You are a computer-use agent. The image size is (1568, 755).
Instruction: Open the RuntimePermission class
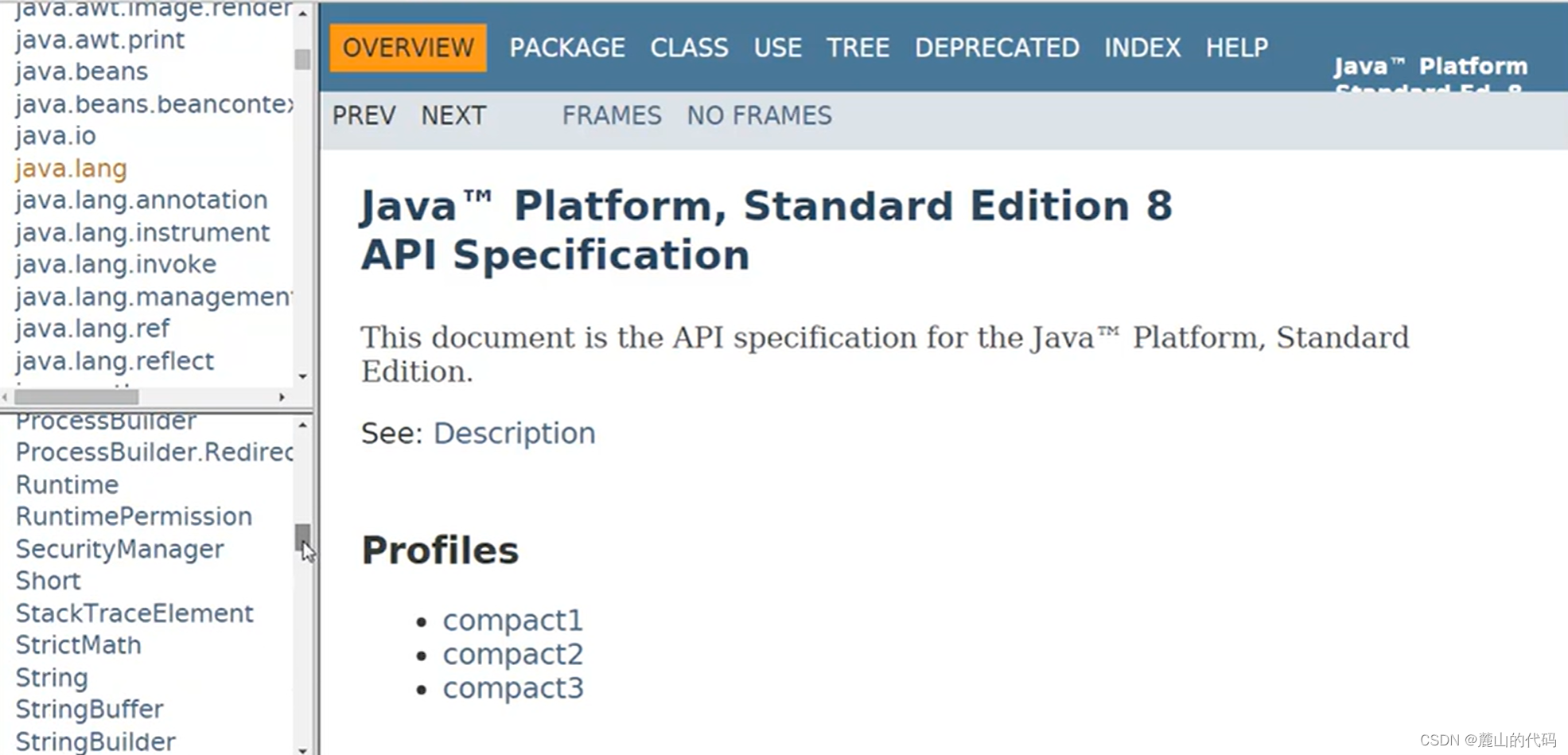(134, 516)
